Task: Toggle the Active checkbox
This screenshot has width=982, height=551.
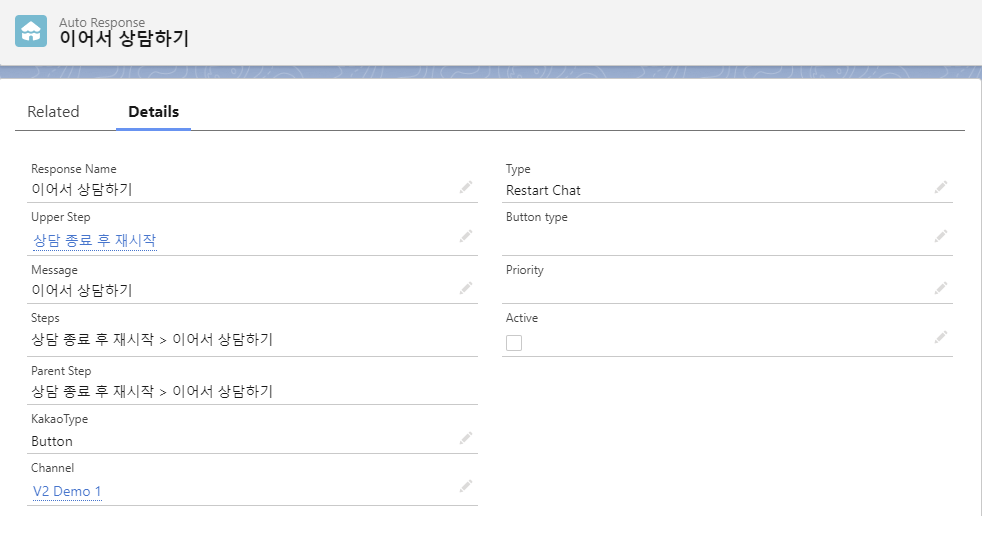Action: coord(514,343)
